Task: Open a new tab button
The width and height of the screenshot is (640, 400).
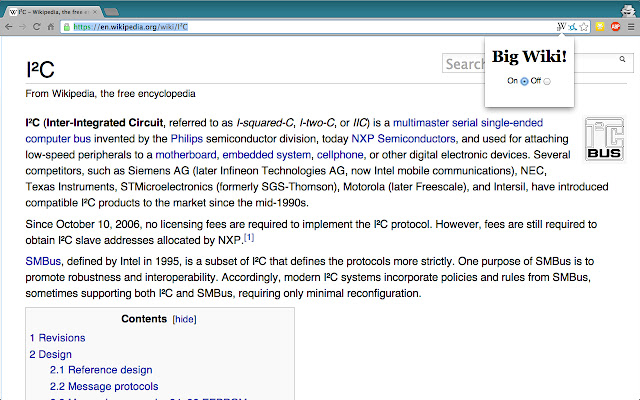Action: pos(111,12)
